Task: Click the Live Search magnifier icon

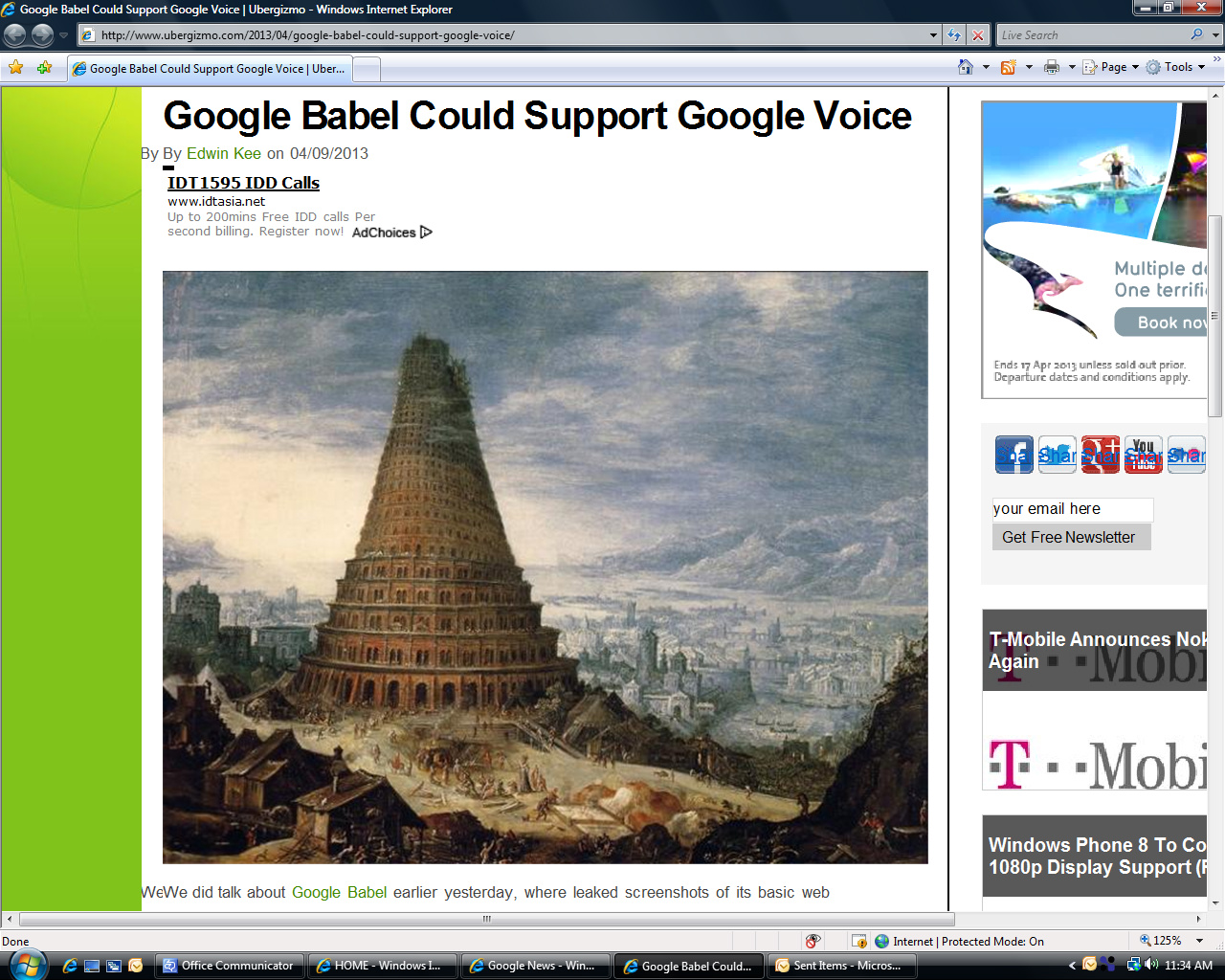Action: (x=1197, y=34)
